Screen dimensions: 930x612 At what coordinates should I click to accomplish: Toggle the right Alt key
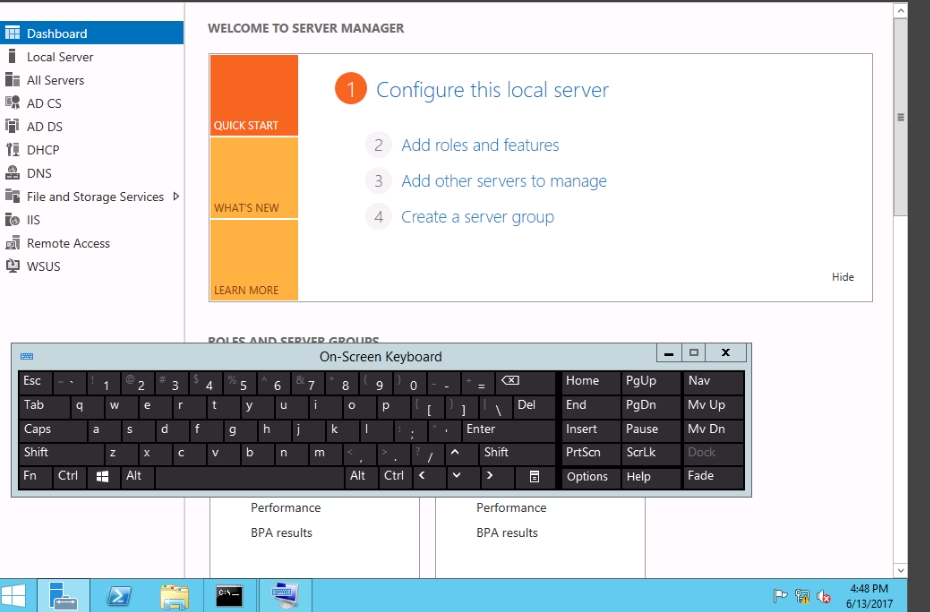(360, 477)
